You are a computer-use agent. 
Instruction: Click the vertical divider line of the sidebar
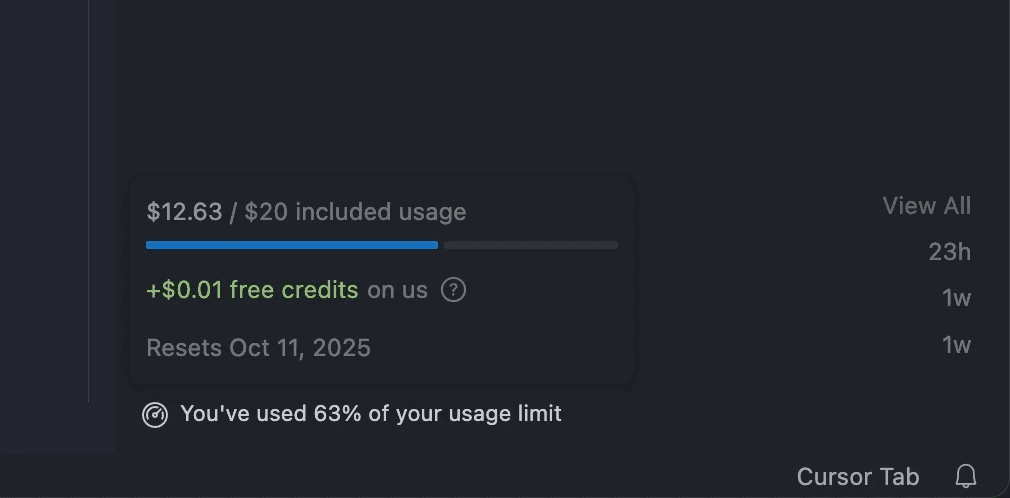tap(89, 200)
